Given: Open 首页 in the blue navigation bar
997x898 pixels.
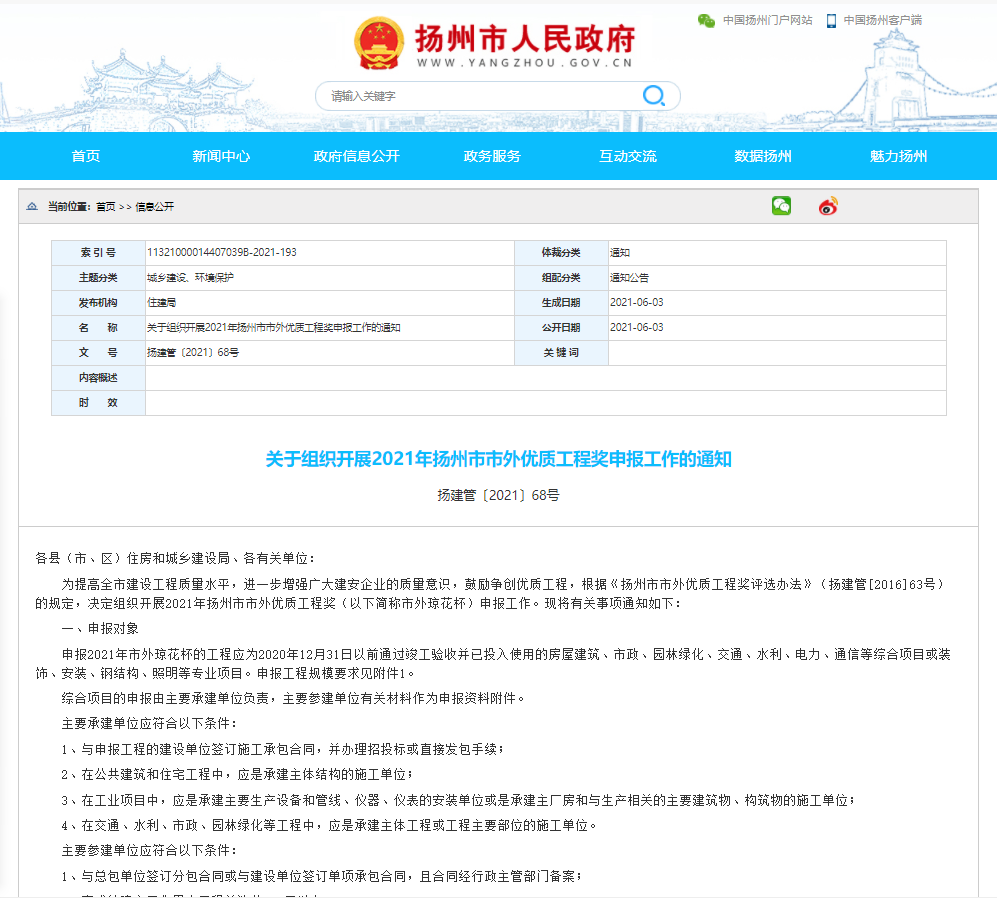Looking at the screenshot, I should 86,156.
